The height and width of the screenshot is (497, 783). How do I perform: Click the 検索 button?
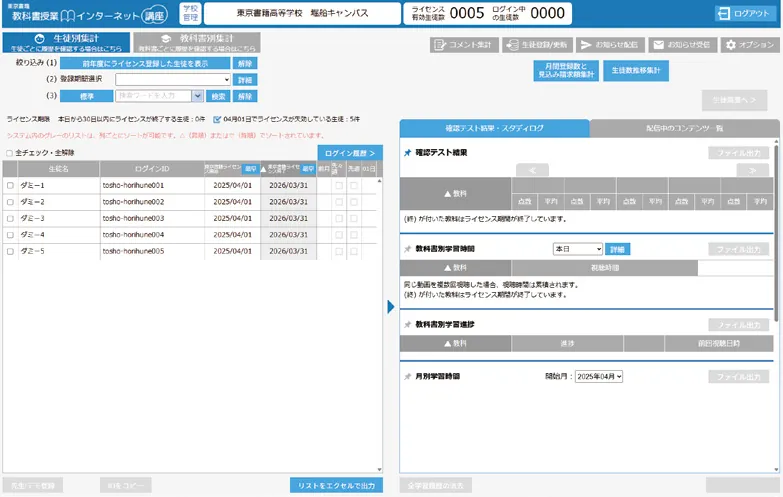218,96
